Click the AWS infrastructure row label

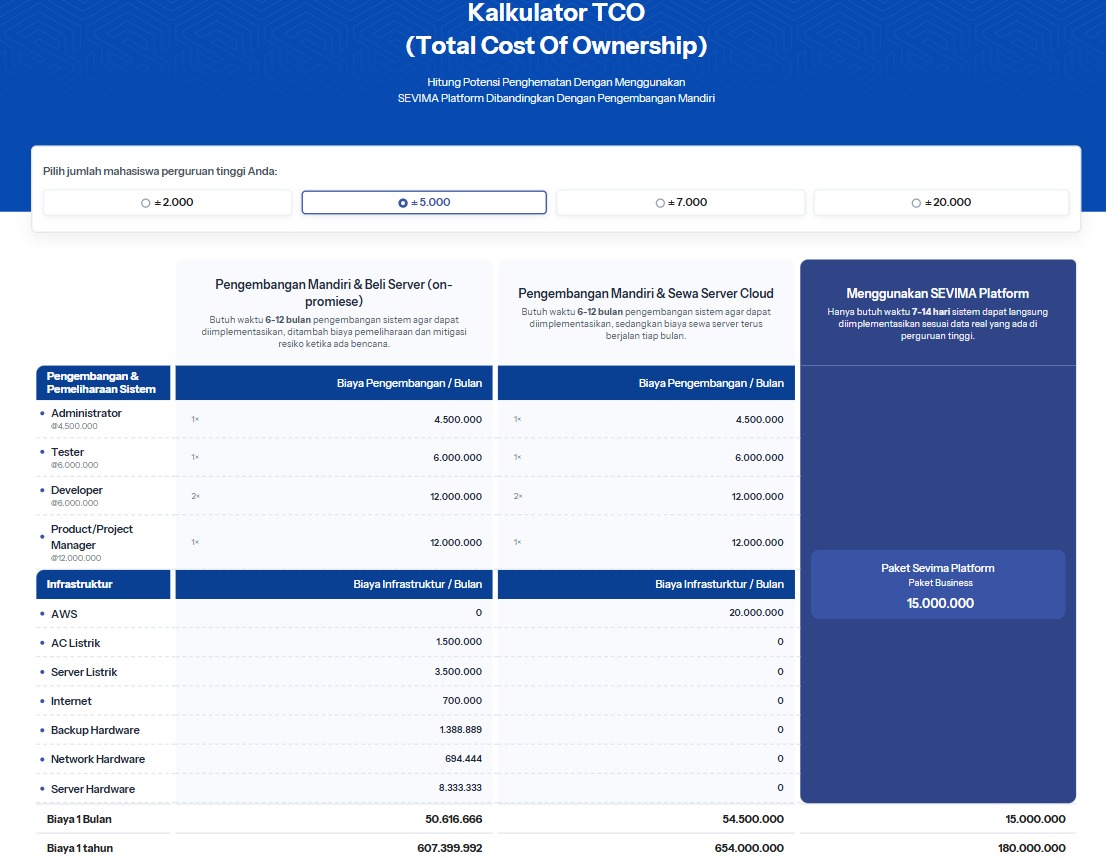[64, 614]
